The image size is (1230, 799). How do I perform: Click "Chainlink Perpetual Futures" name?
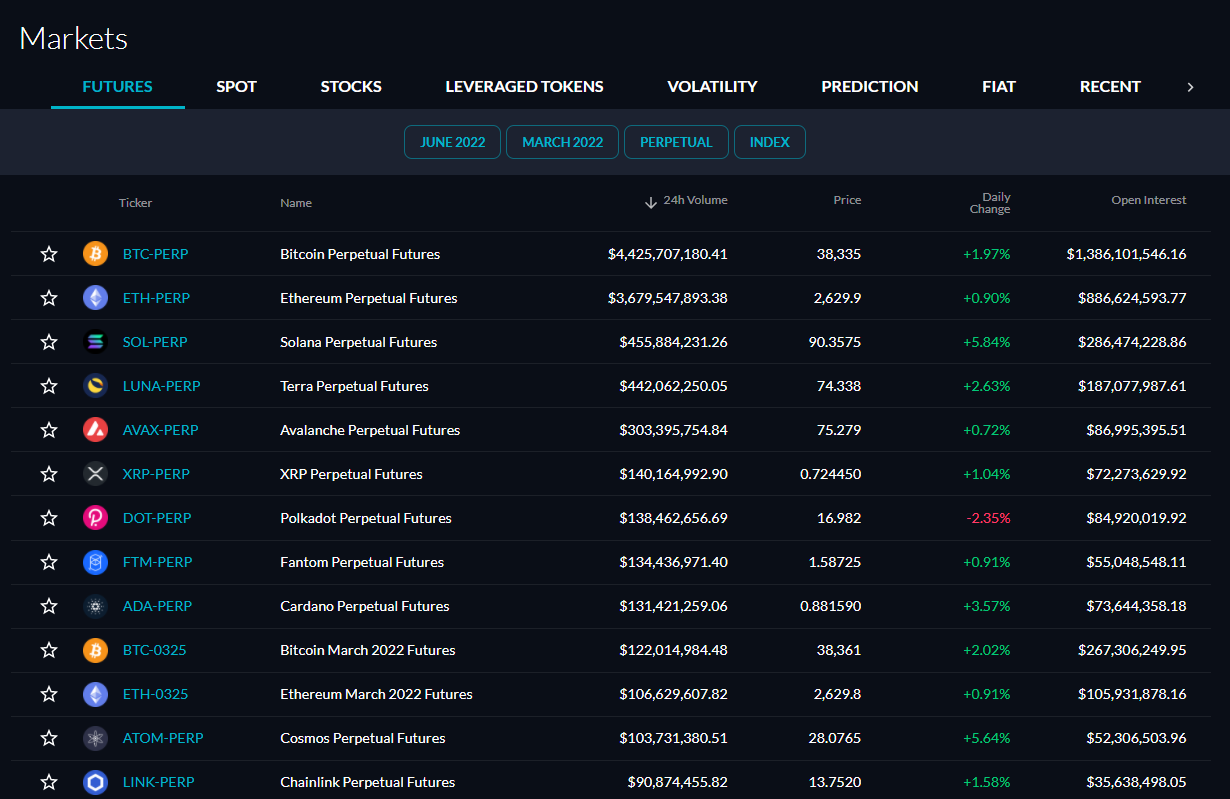[368, 782]
